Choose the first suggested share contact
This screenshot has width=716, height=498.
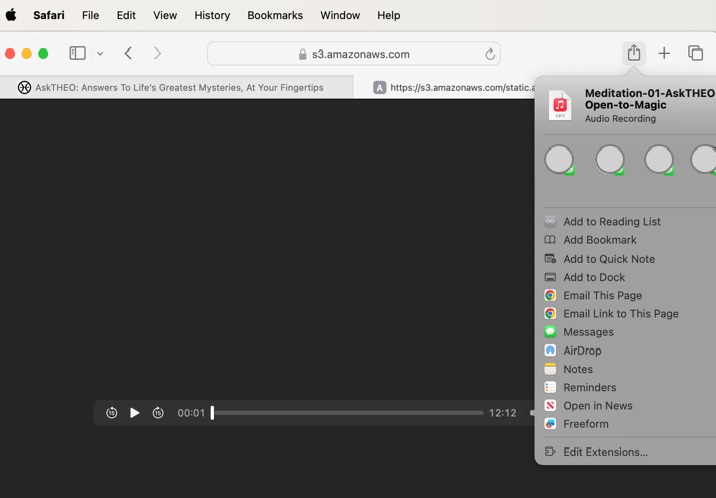(x=559, y=159)
